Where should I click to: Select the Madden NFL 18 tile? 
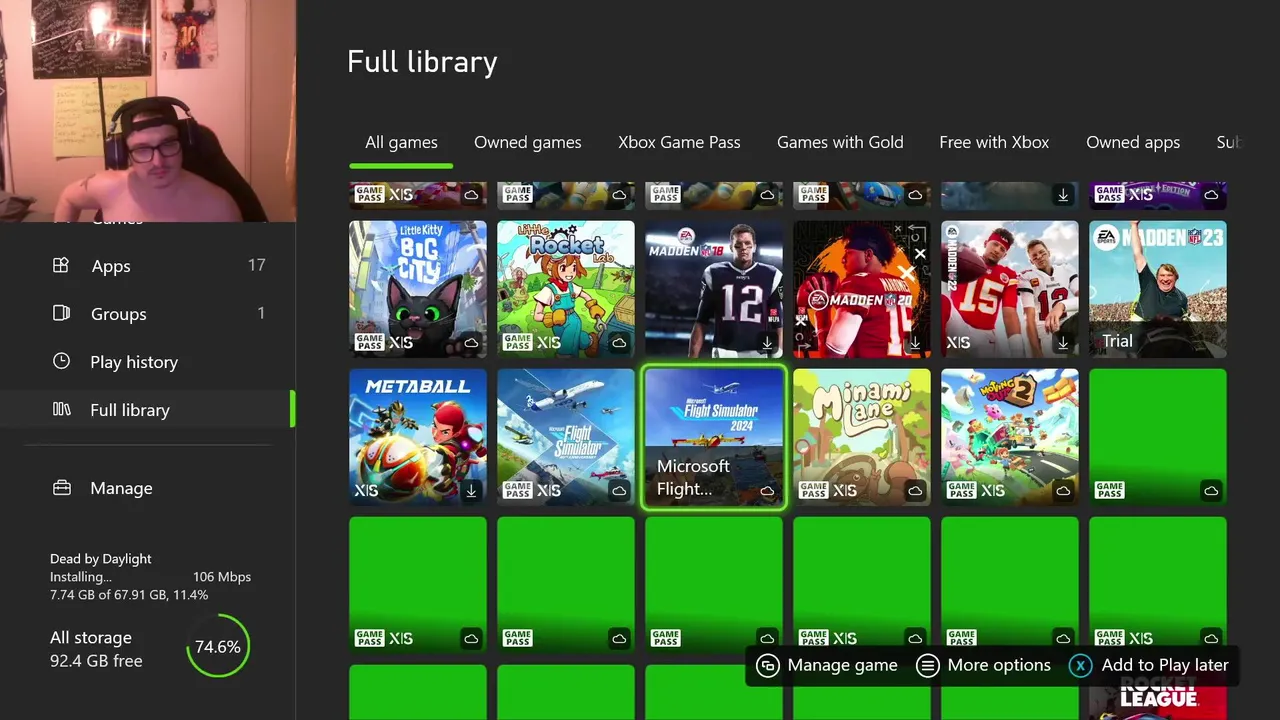coord(714,289)
